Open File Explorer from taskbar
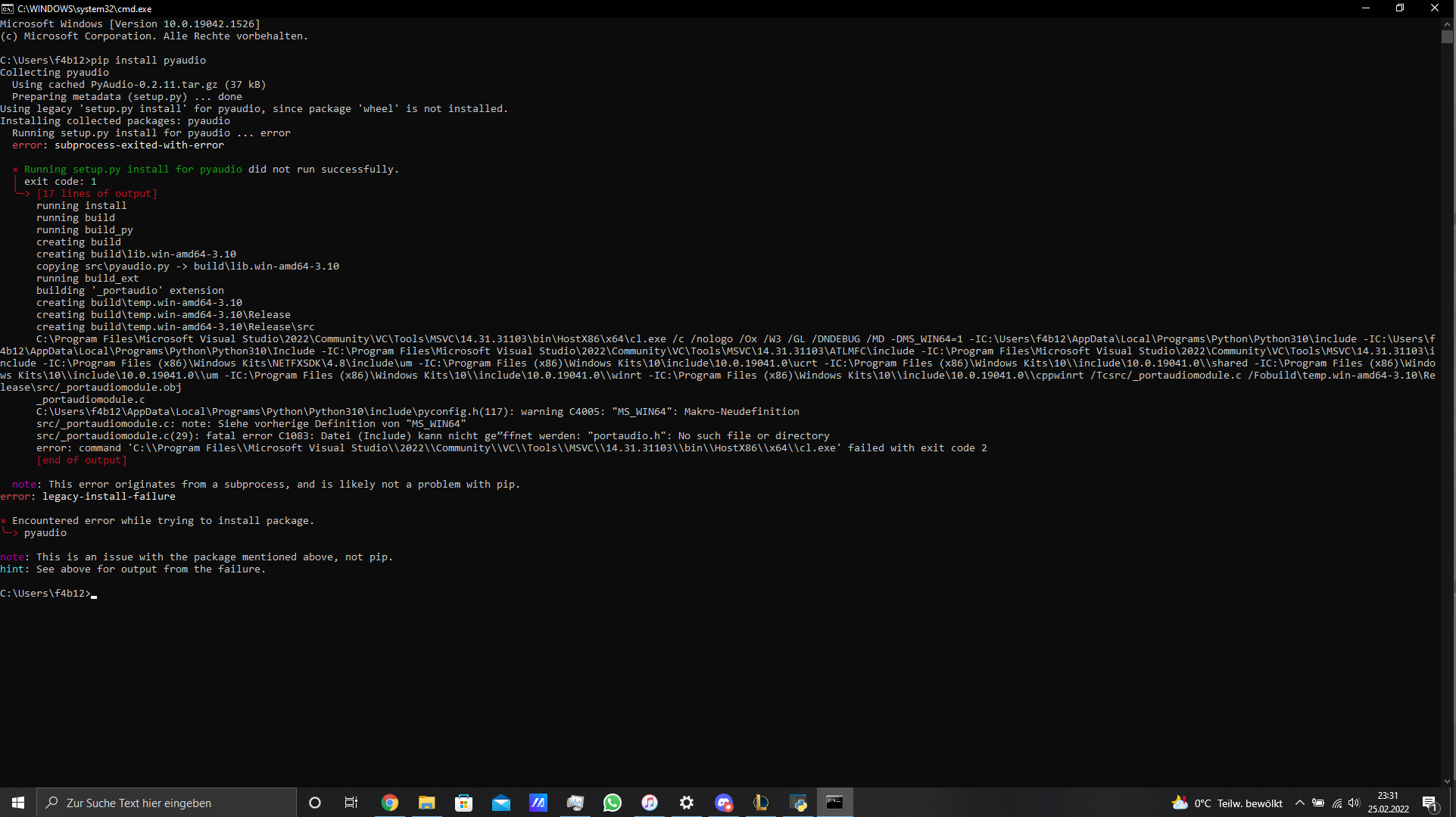The width and height of the screenshot is (1456, 817). click(x=426, y=803)
